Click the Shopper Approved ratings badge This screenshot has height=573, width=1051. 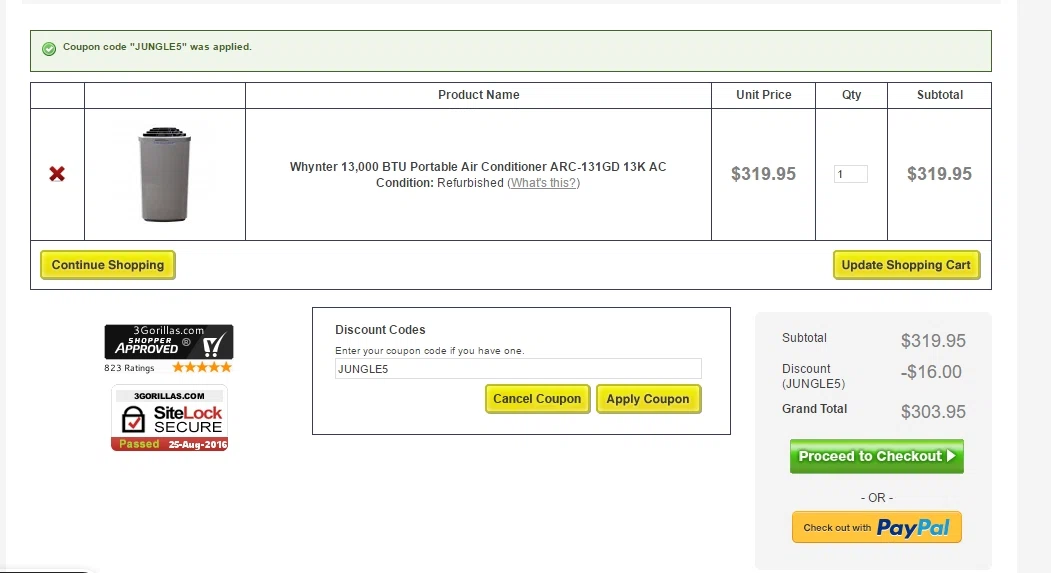[x=169, y=342]
